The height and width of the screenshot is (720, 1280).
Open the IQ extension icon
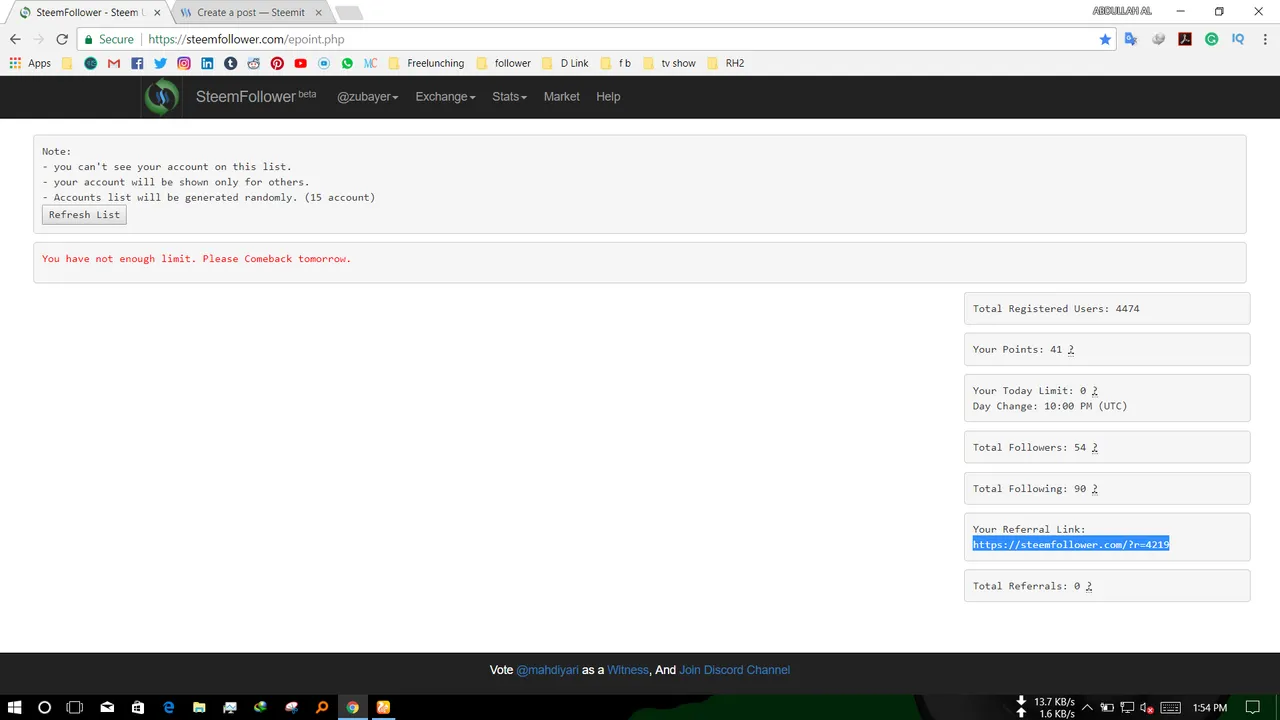[x=1238, y=39]
